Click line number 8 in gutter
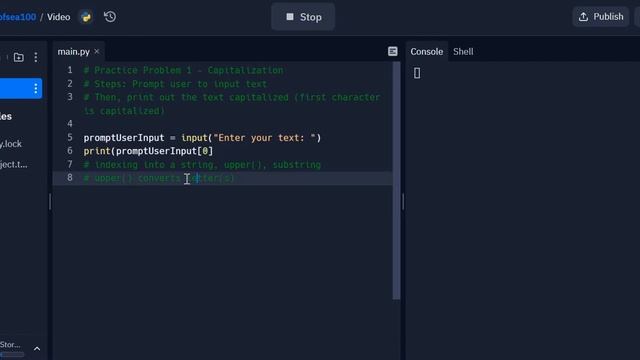This screenshot has height=360, width=640. pos(70,178)
